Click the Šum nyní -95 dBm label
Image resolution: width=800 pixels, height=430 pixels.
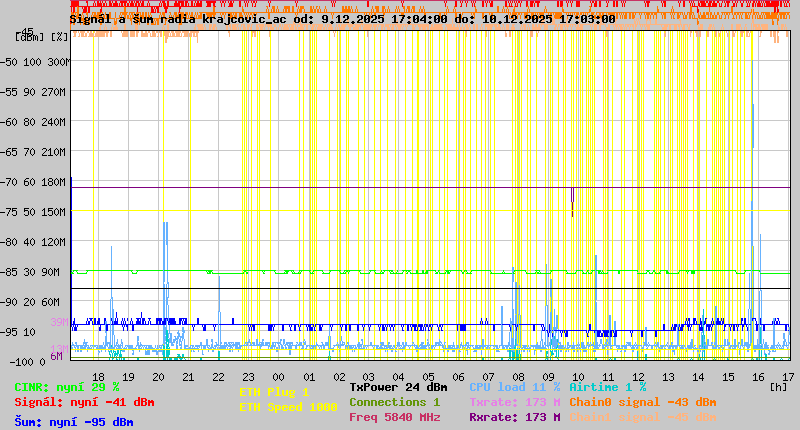tap(74, 422)
